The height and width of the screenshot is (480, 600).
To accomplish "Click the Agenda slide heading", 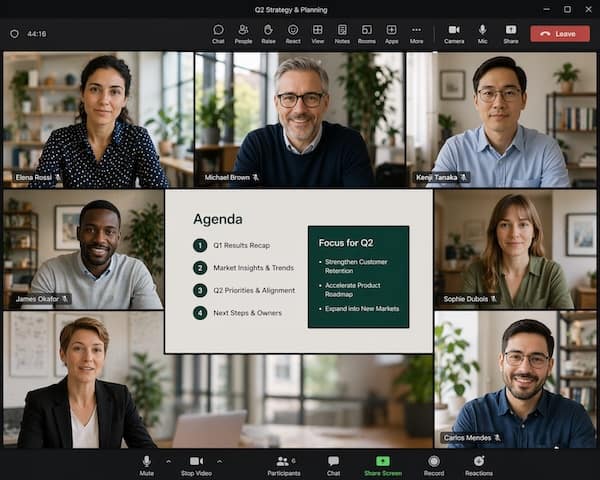I will (218, 219).
